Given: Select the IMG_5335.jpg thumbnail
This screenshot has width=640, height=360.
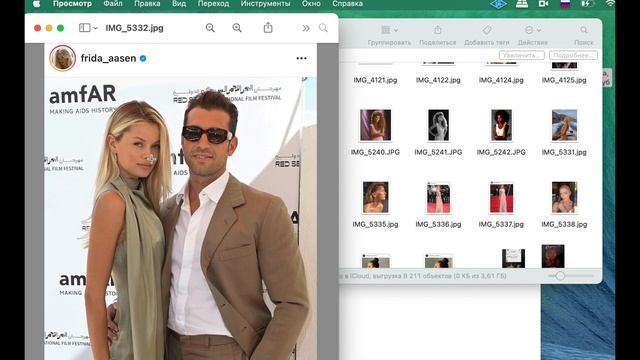Looking at the screenshot, I should click(x=376, y=198).
